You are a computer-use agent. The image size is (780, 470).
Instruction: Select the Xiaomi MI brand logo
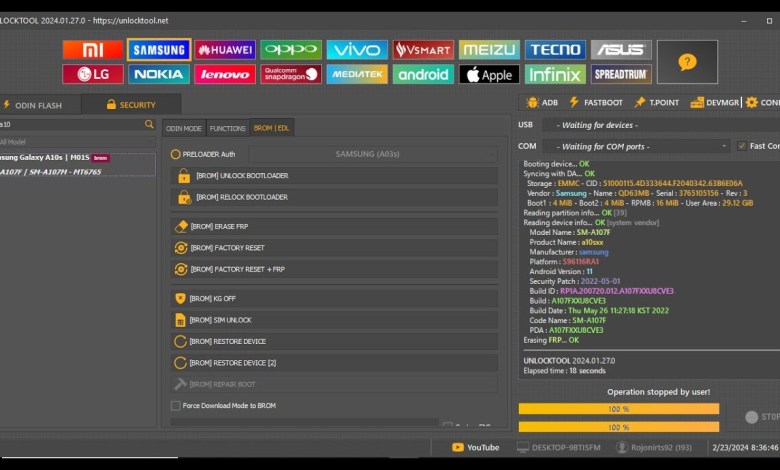(x=93, y=50)
